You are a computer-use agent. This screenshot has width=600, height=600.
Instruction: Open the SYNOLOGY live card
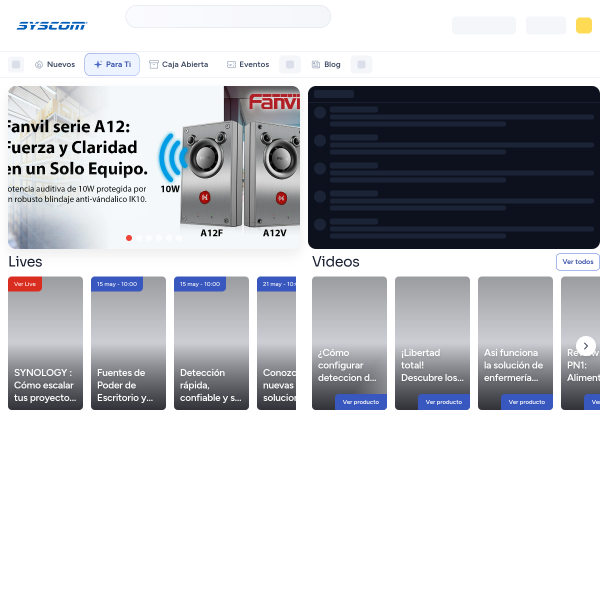tap(46, 343)
